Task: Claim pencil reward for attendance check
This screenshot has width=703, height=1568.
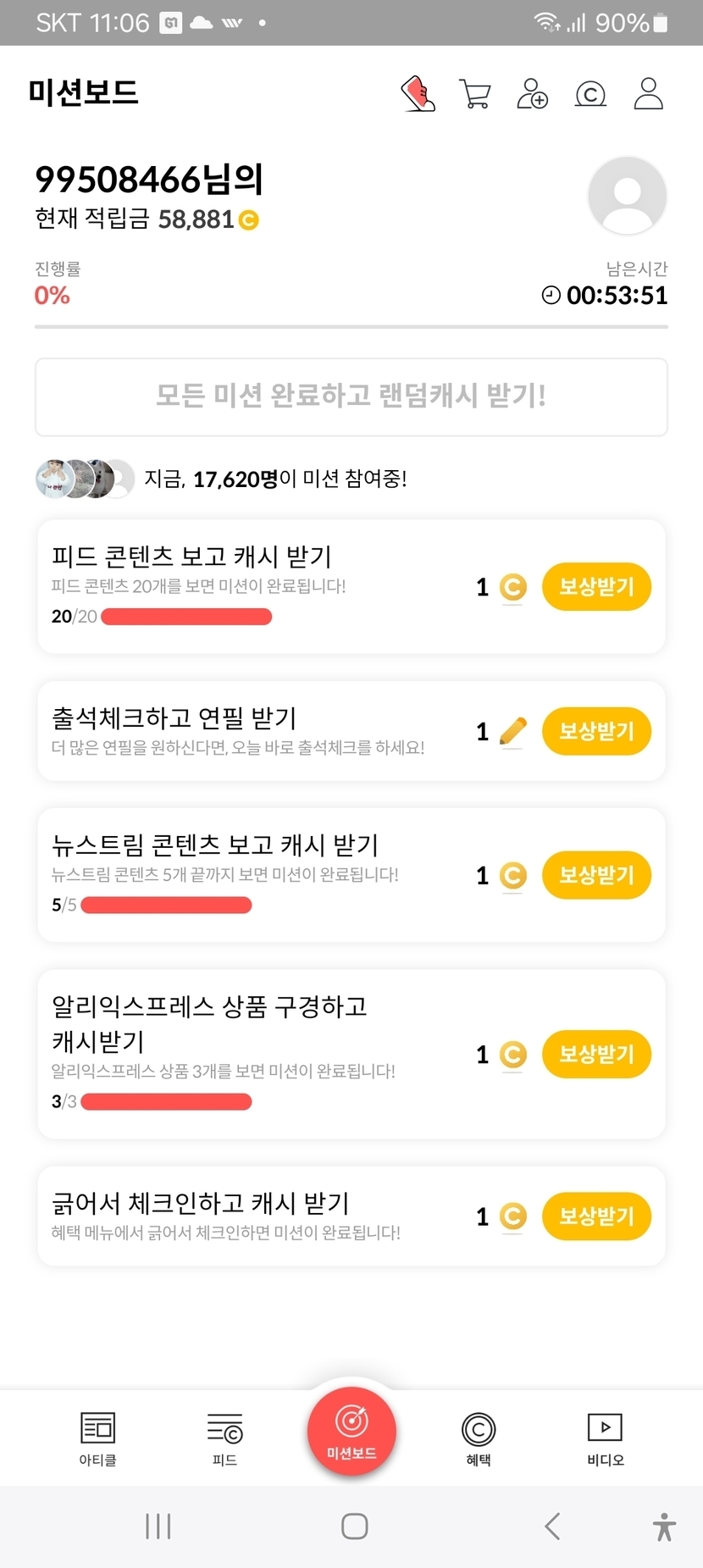Action: [x=596, y=731]
